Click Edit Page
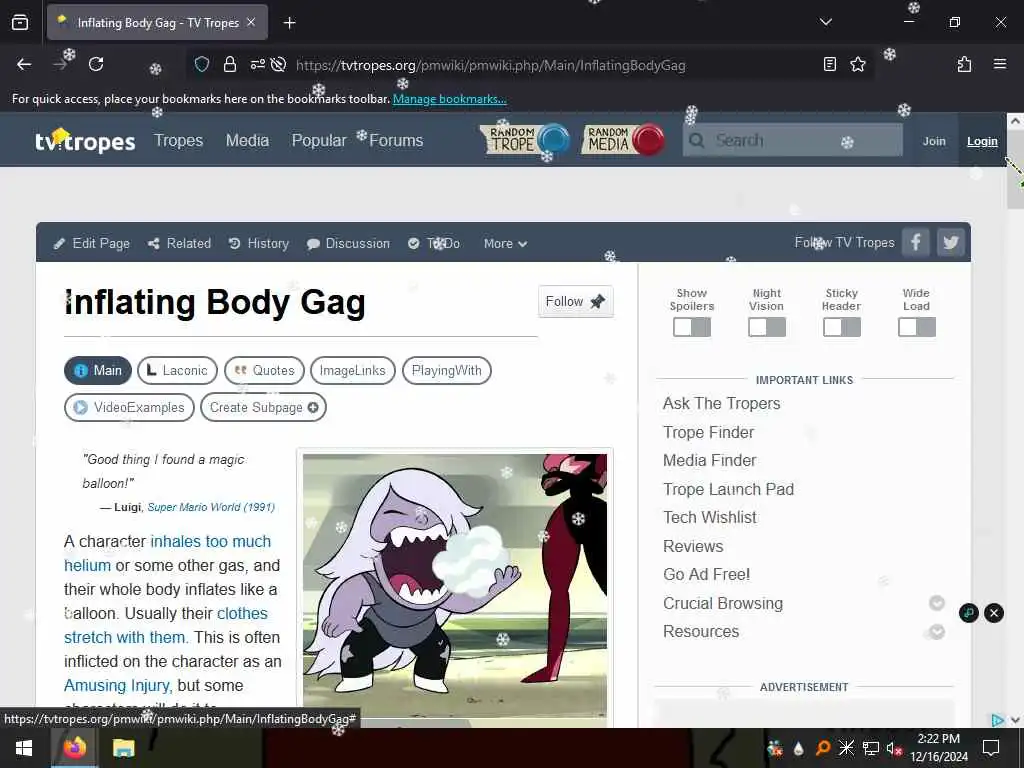The image size is (1024, 768). [x=91, y=243]
